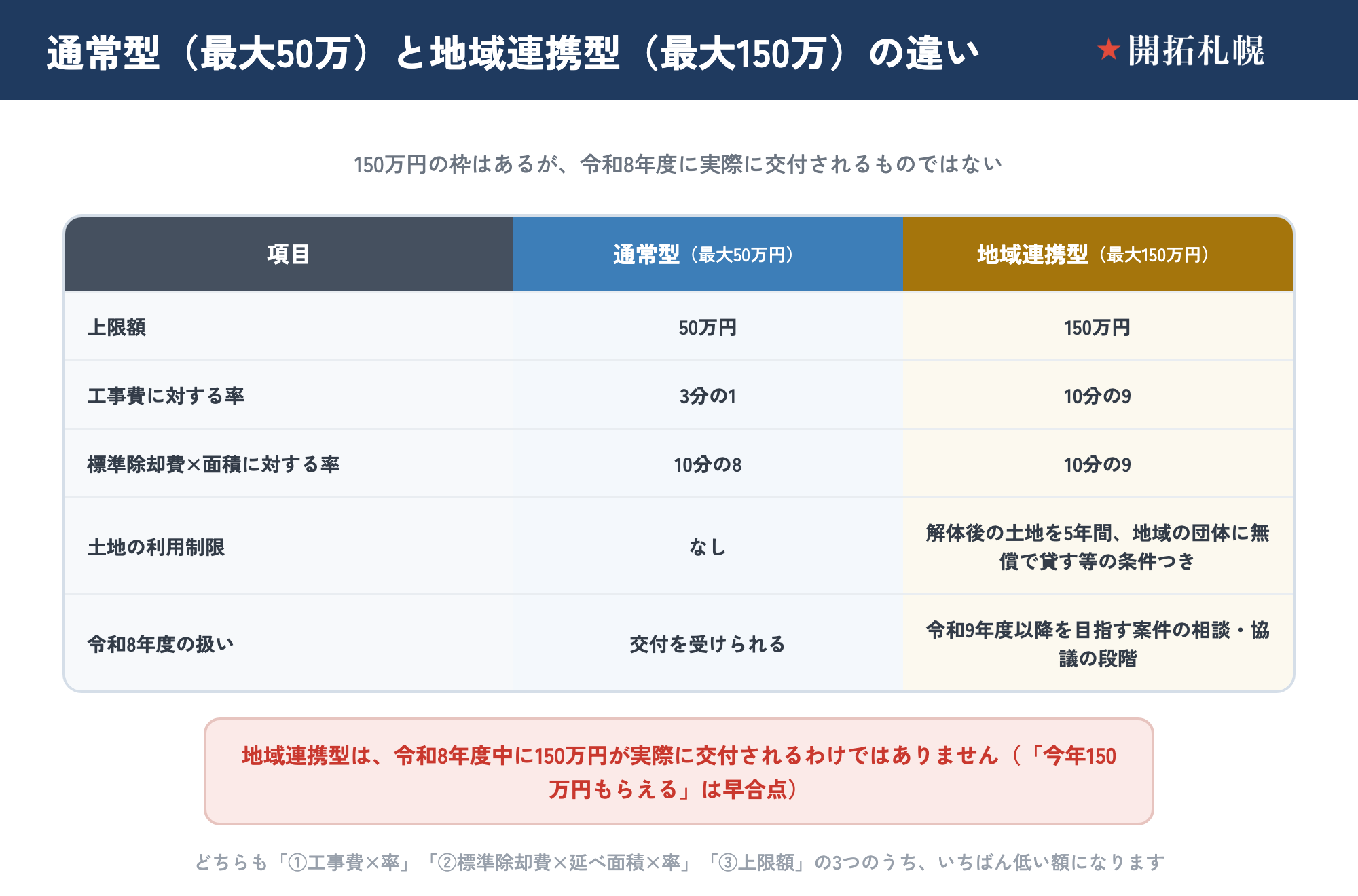Click the 開拓札幌 logo text
1358x896 pixels.
pos(1196,50)
